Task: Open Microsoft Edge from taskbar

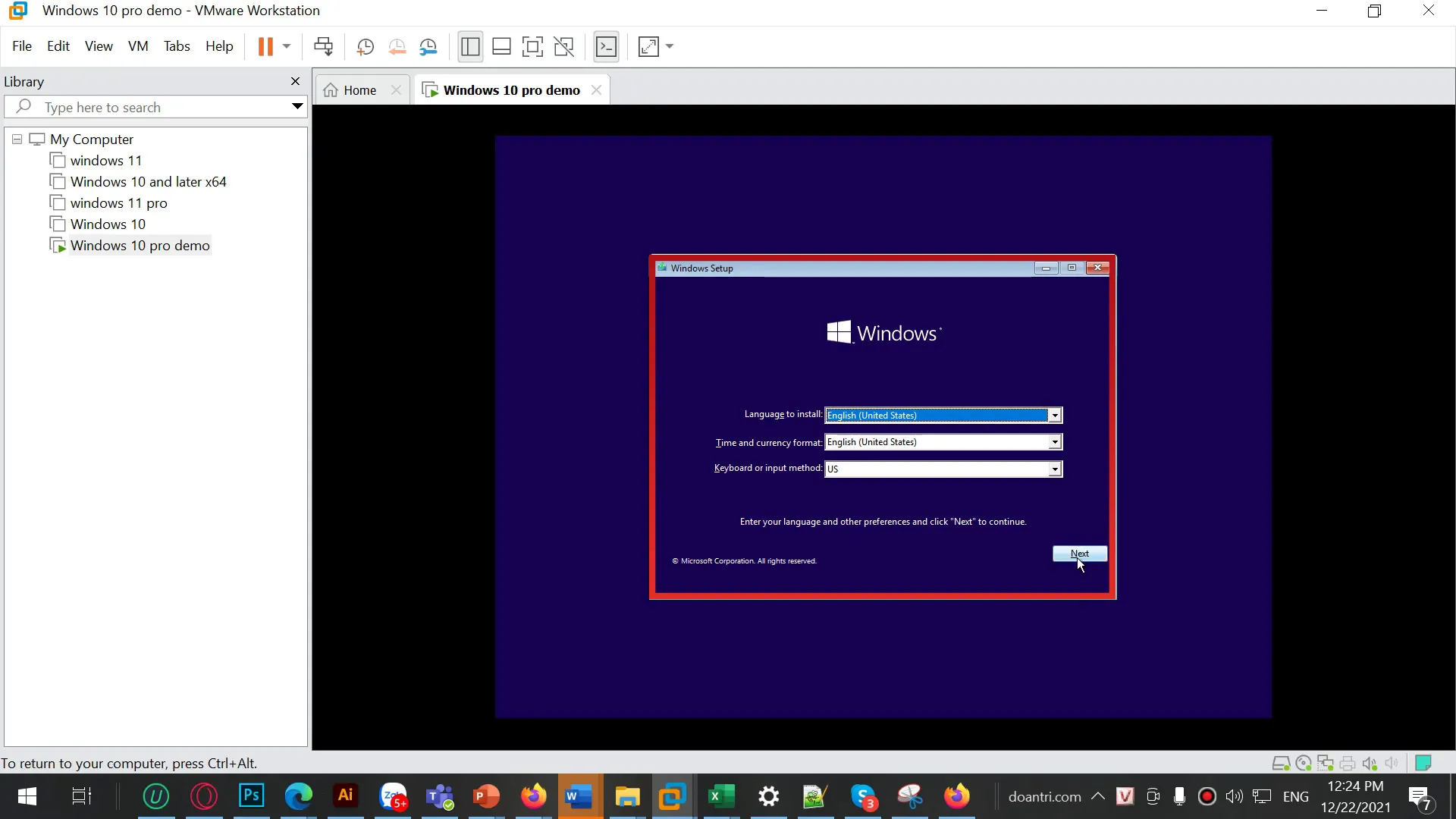Action: (298, 796)
